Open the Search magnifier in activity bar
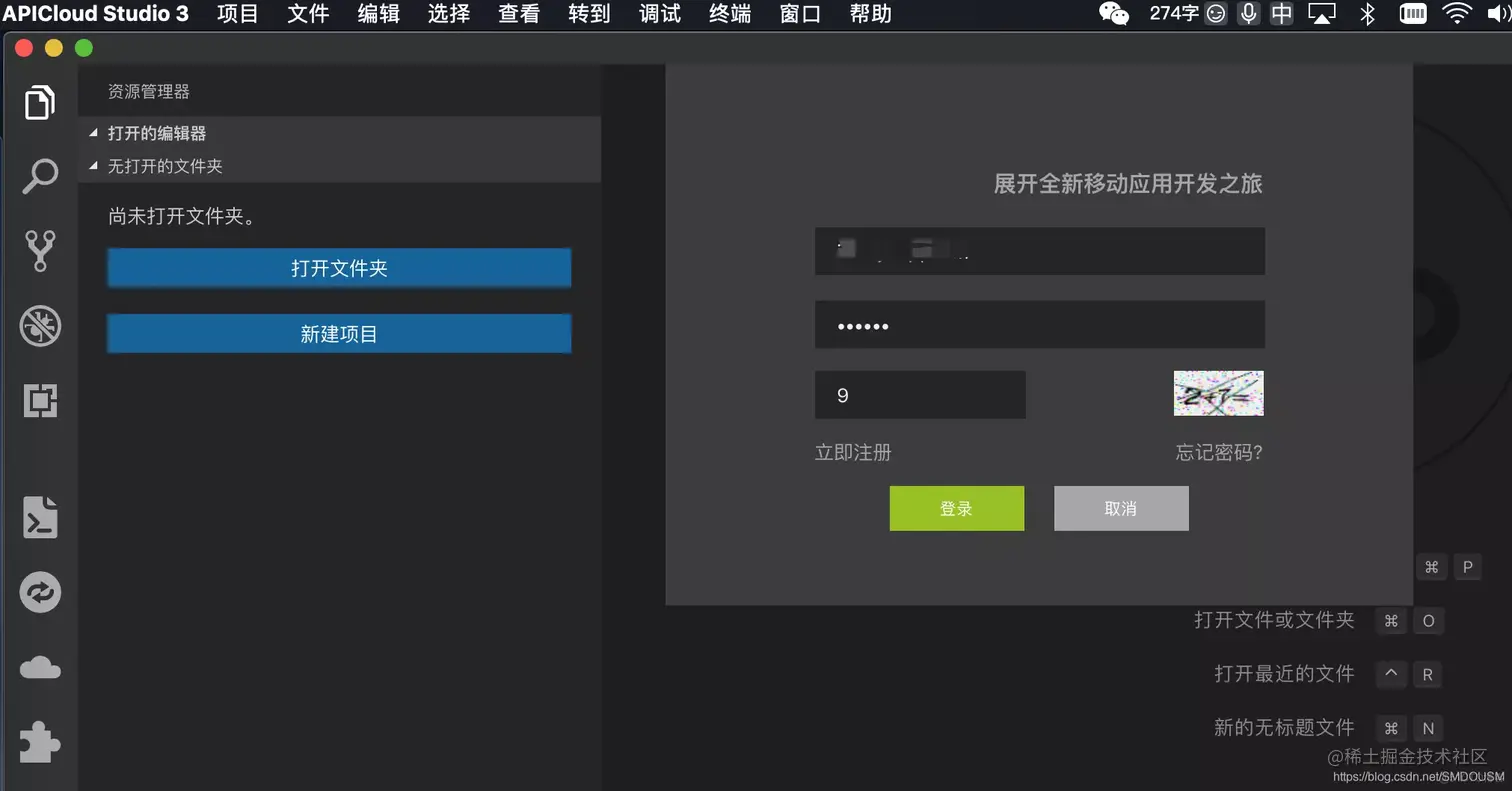 [x=40, y=176]
